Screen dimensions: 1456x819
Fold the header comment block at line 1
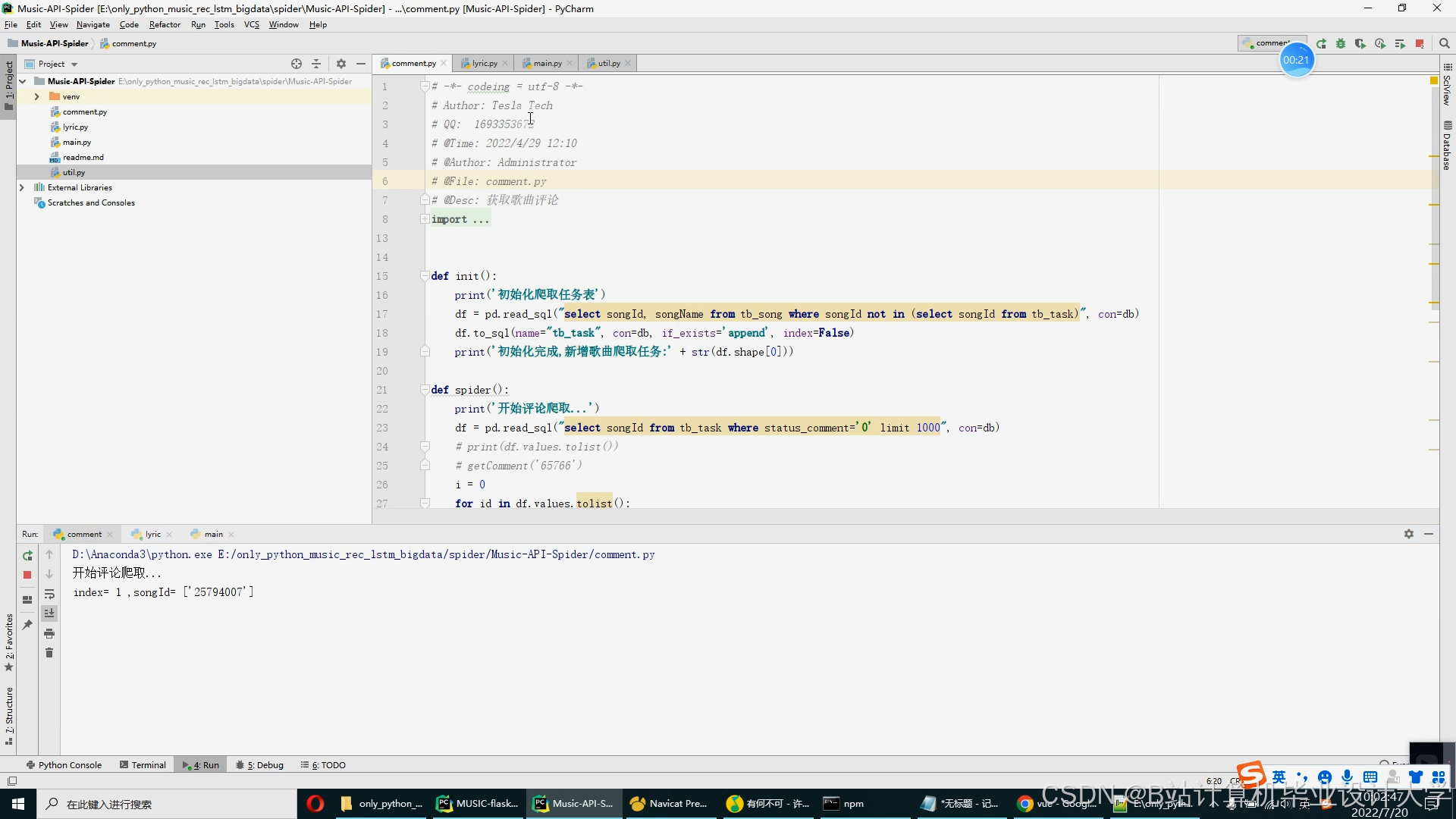click(425, 86)
